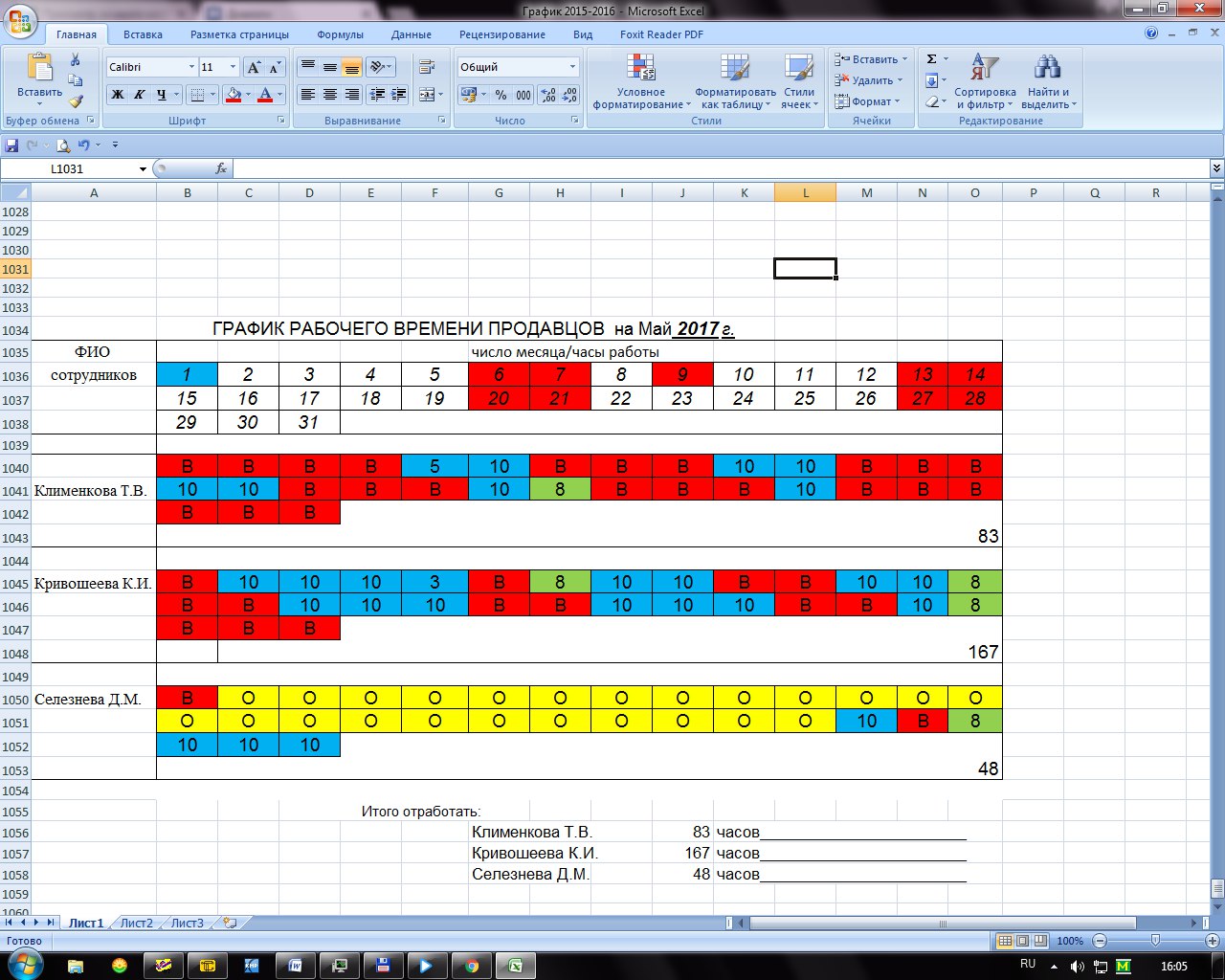Switch to the Лист2 sheet tab
Screen dimensions: 1225x980
(x=136, y=924)
